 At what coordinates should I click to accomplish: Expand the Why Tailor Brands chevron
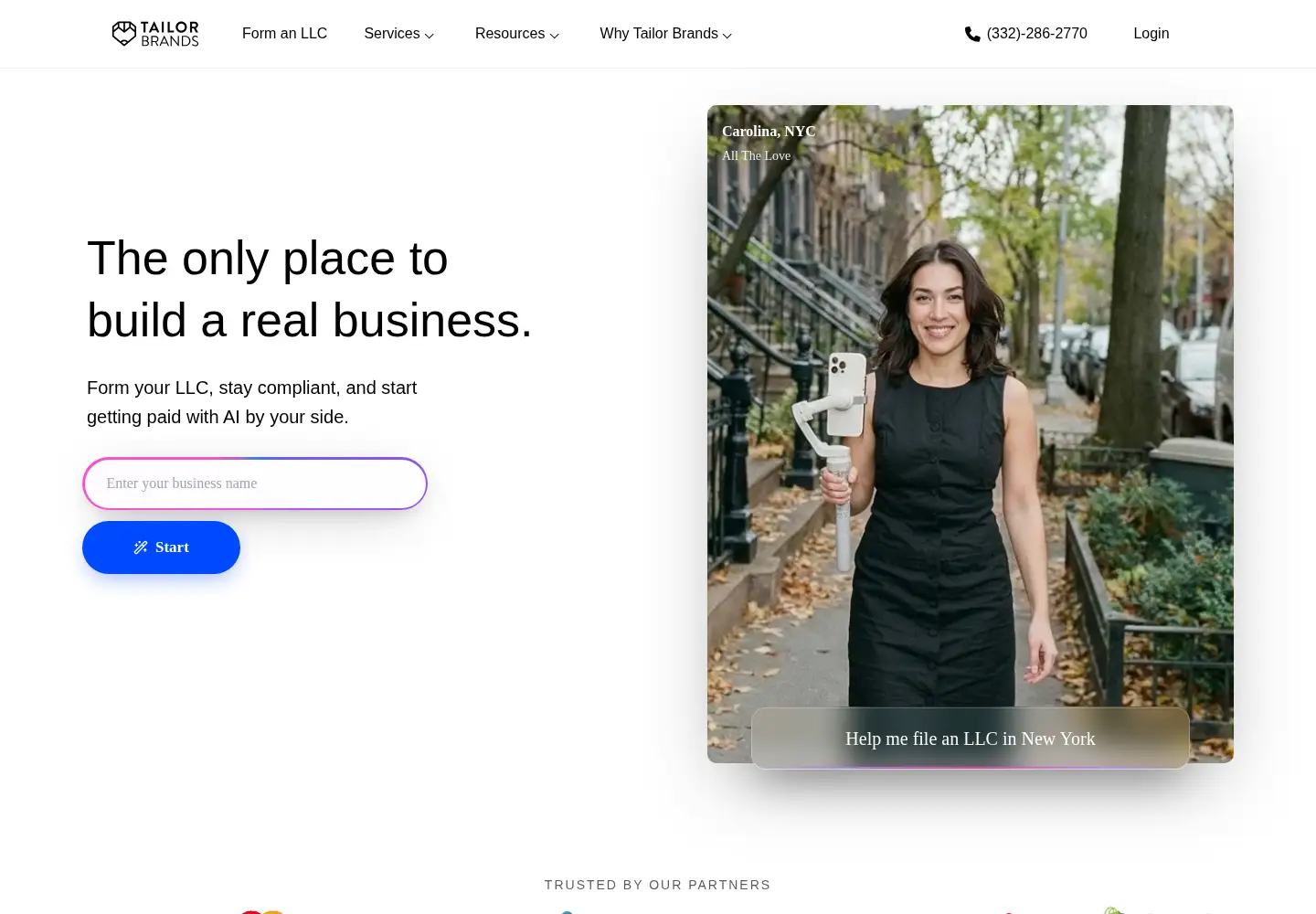(727, 35)
